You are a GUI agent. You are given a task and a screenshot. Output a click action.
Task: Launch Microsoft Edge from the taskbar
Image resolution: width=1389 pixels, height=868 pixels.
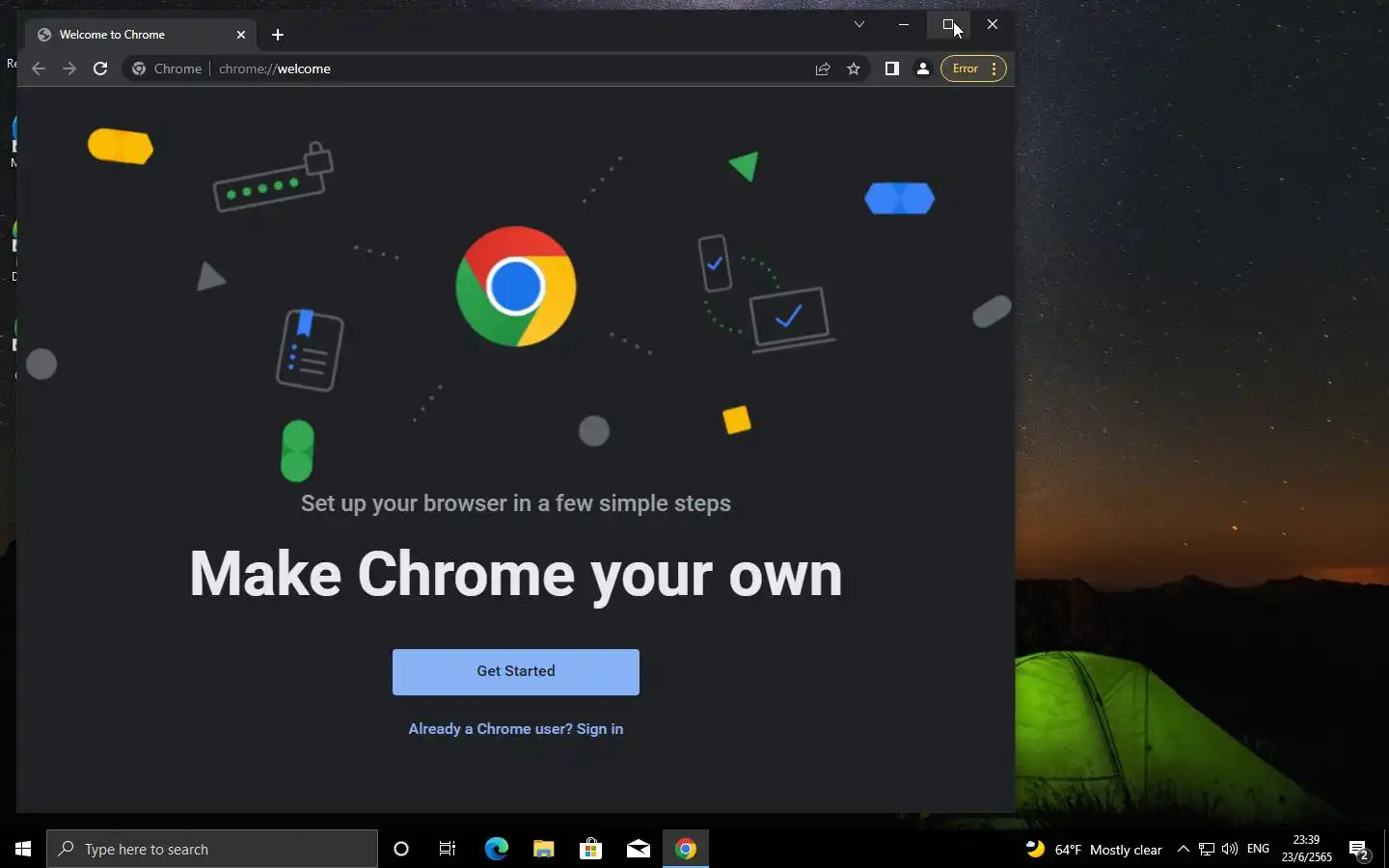coord(496,849)
